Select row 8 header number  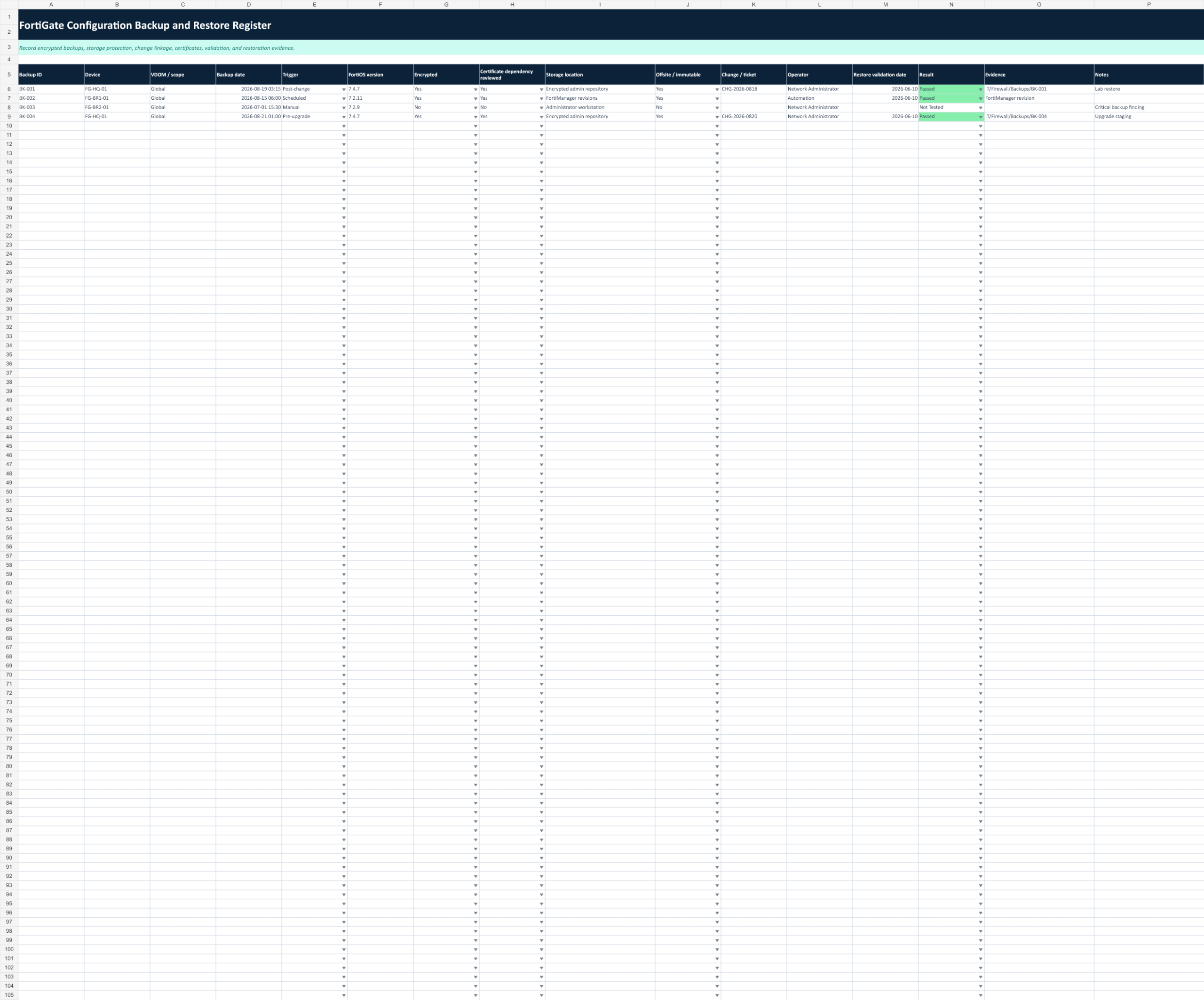[9, 108]
